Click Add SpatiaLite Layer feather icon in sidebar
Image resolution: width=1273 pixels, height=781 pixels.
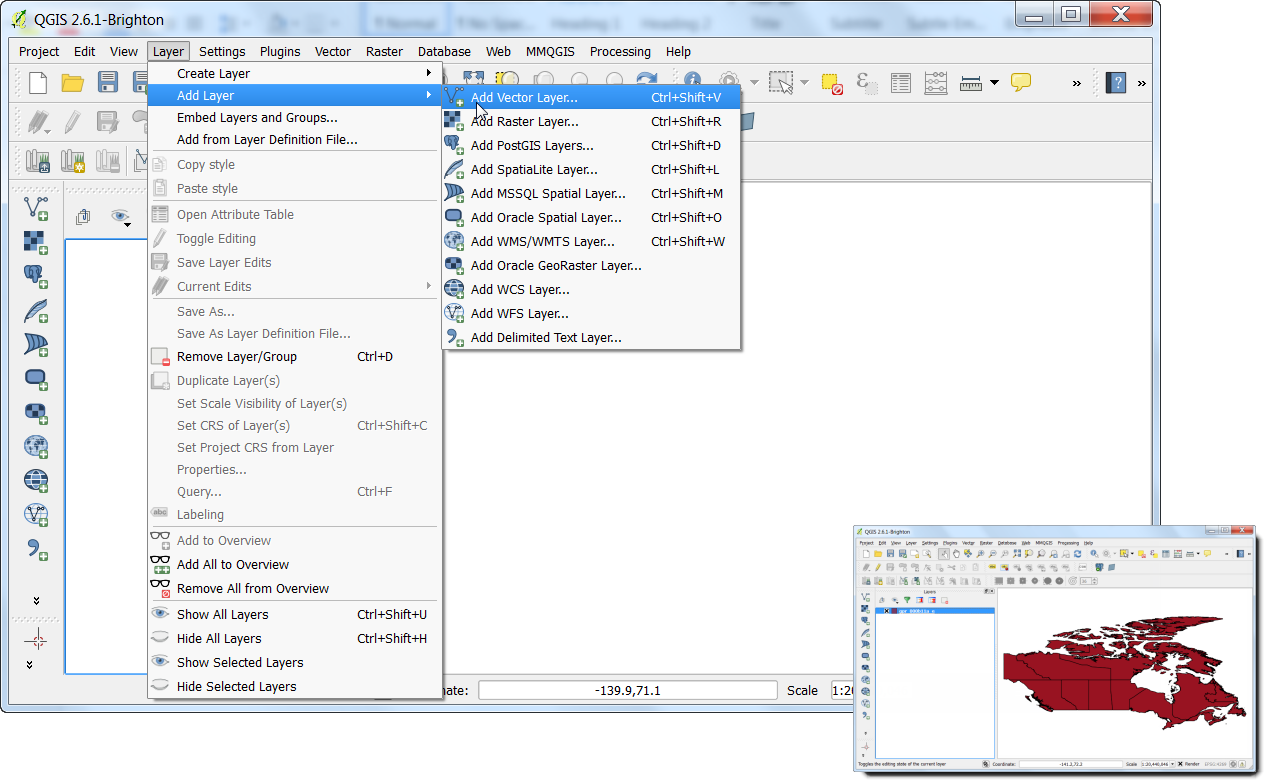point(36,311)
